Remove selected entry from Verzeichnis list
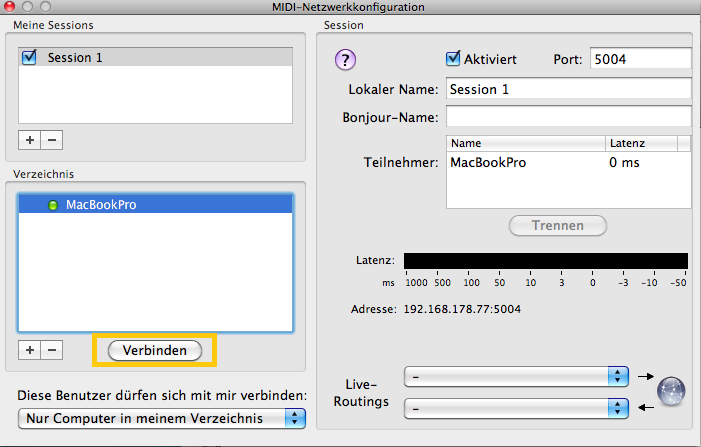Screen dimensions: 701x447 coord(52,350)
